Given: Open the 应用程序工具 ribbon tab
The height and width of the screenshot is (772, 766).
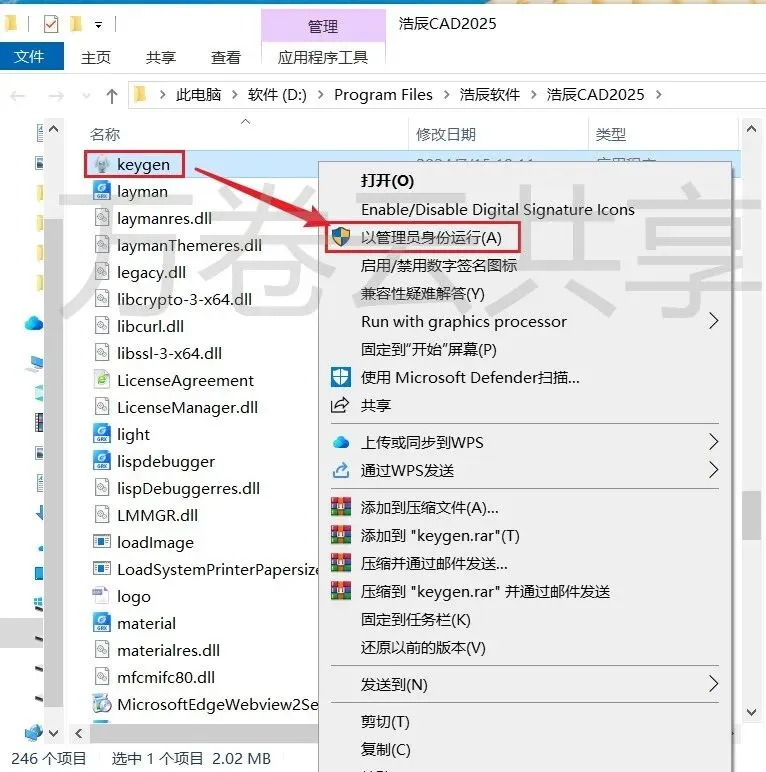Looking at the screenshot, I should coord(323,57).
